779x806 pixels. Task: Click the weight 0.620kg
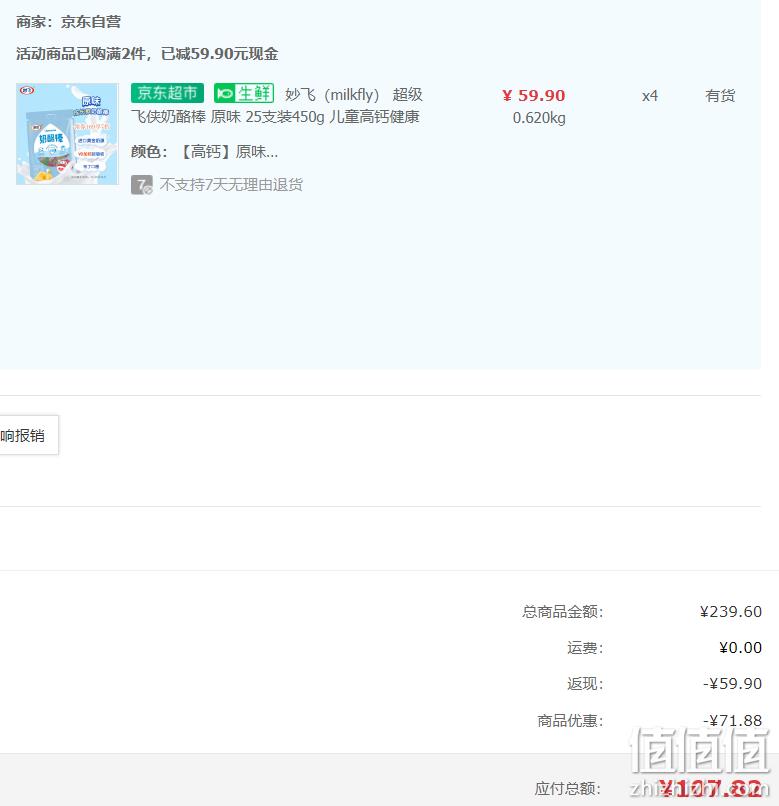point(539,118)
